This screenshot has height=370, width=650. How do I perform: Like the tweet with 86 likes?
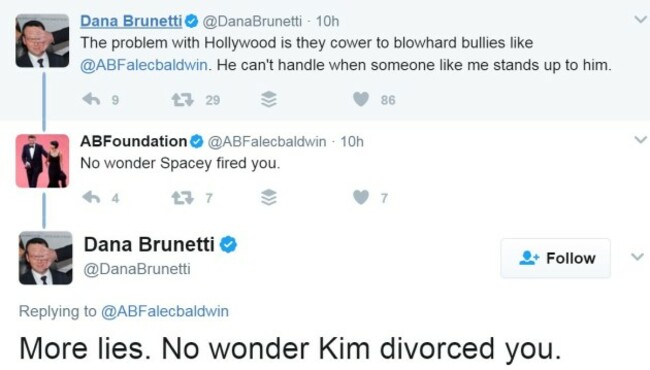pos(361,99)
